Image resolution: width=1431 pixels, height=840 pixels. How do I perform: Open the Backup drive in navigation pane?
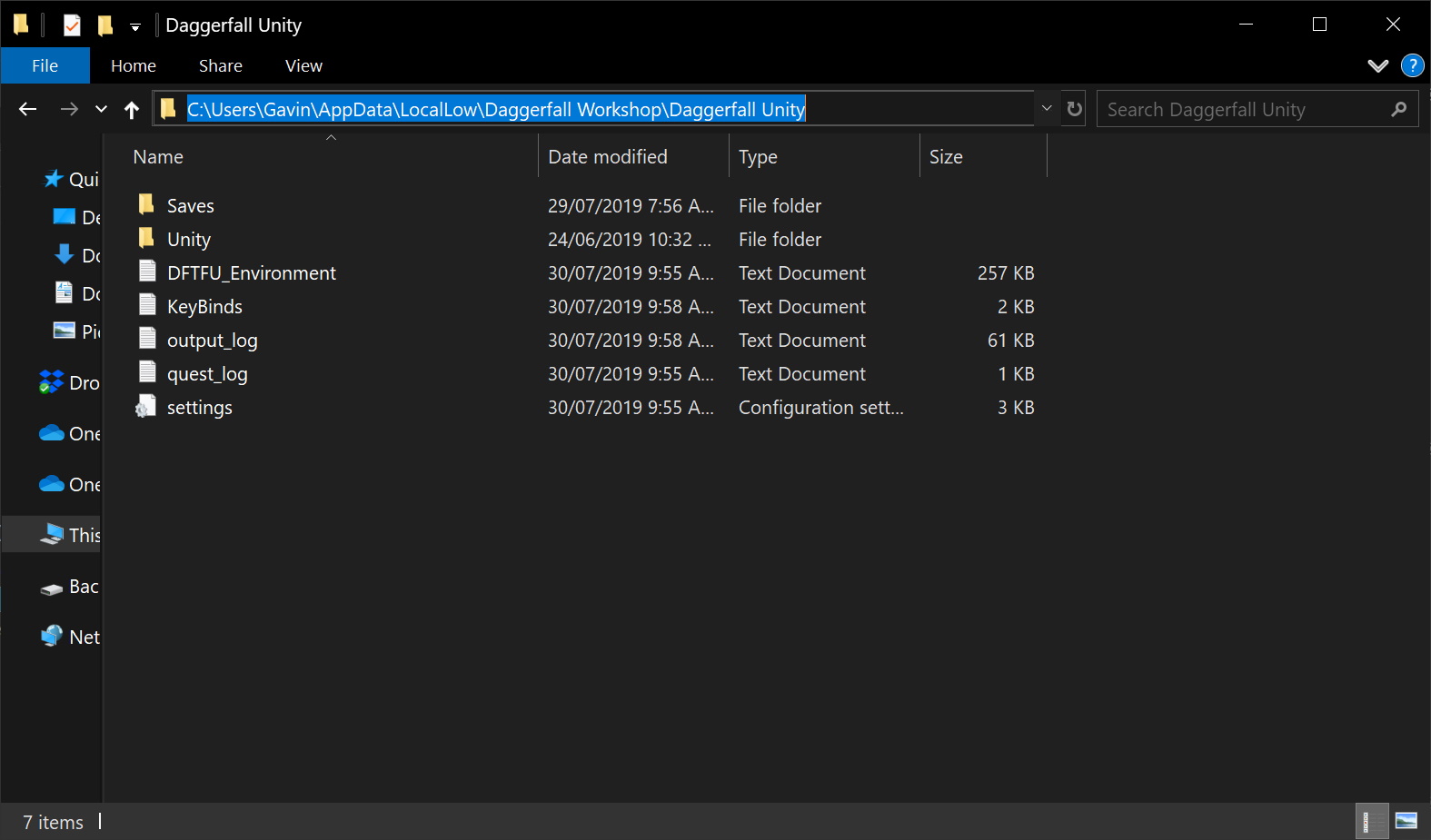pos(70,587)
